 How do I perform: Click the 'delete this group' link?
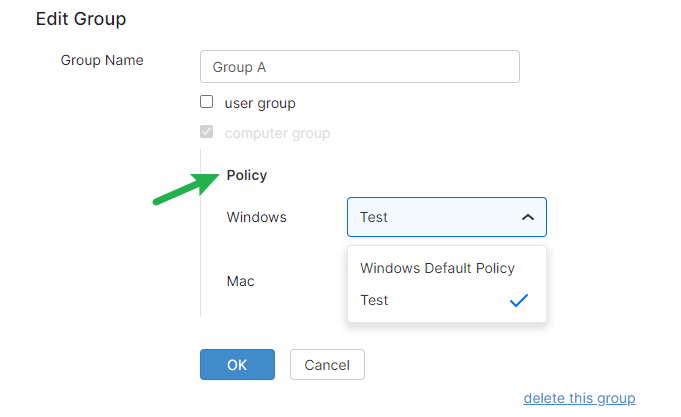pyautogui.click(x=579, y=398)
